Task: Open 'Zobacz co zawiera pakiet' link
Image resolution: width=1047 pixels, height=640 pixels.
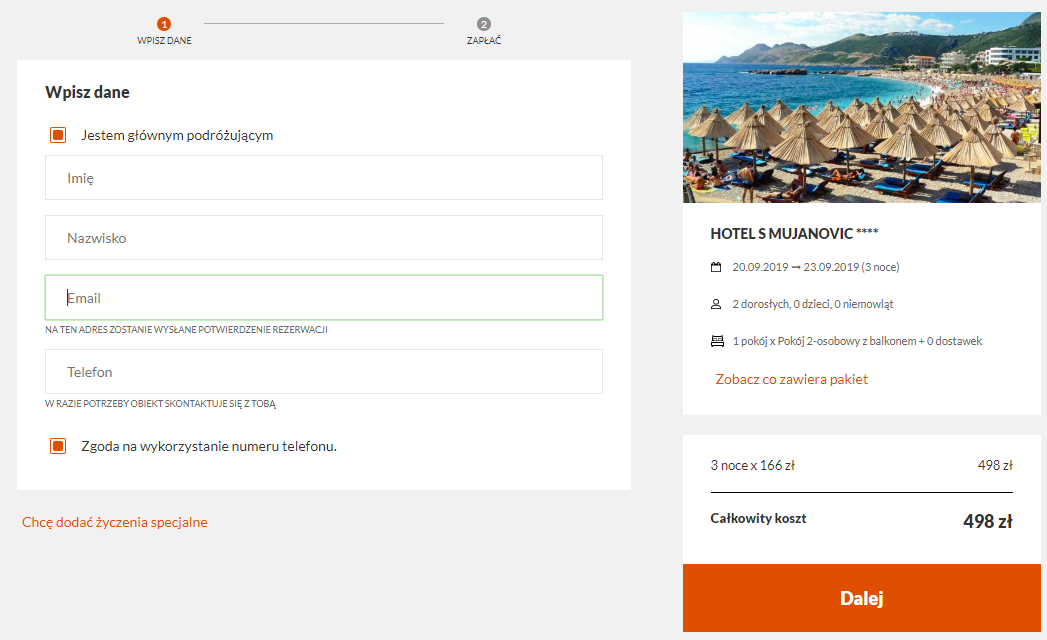Action: pos(791,379)
